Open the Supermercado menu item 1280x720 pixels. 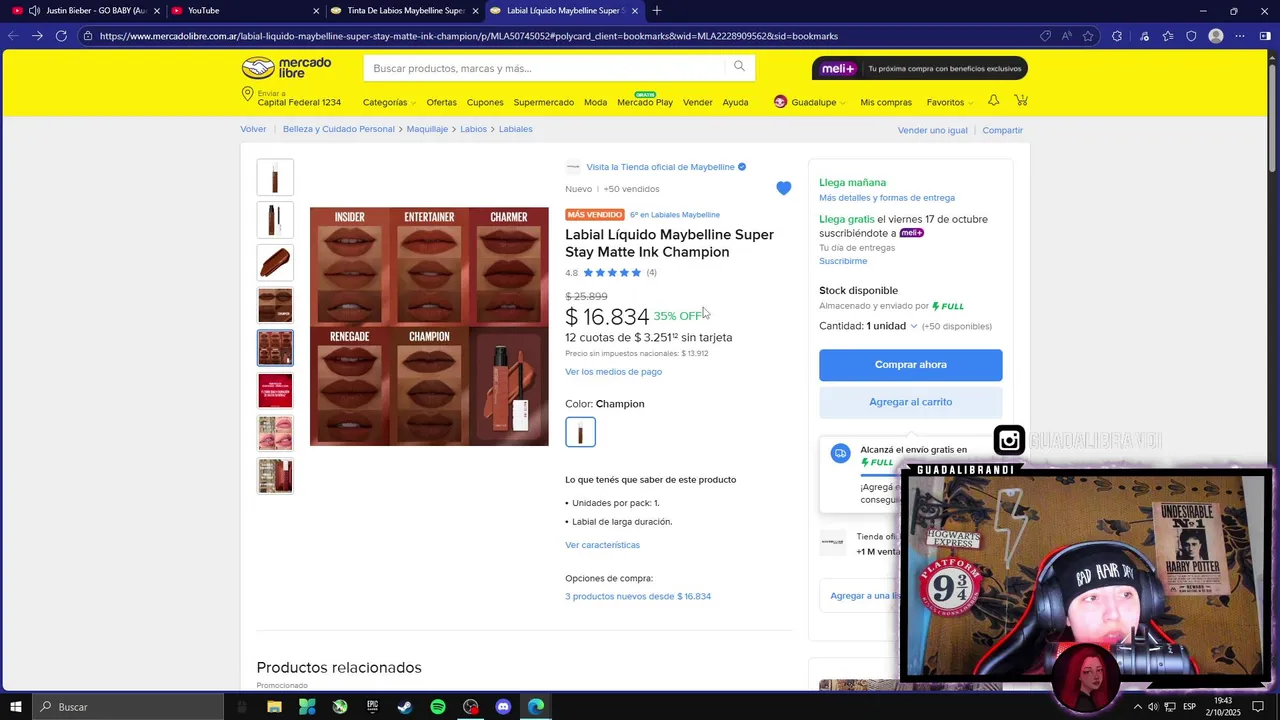[544, 102]
